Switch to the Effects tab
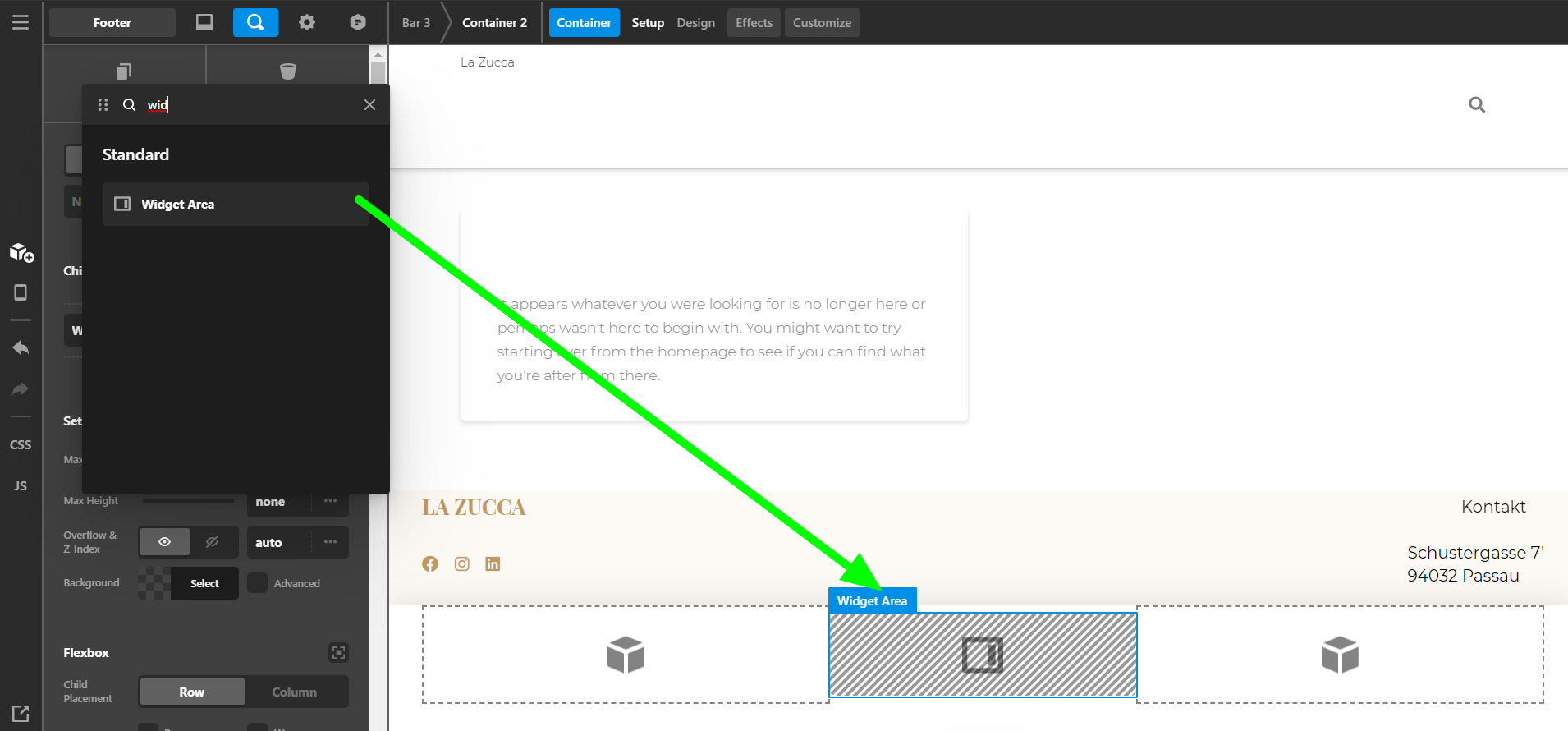 (x=754, y=22)
